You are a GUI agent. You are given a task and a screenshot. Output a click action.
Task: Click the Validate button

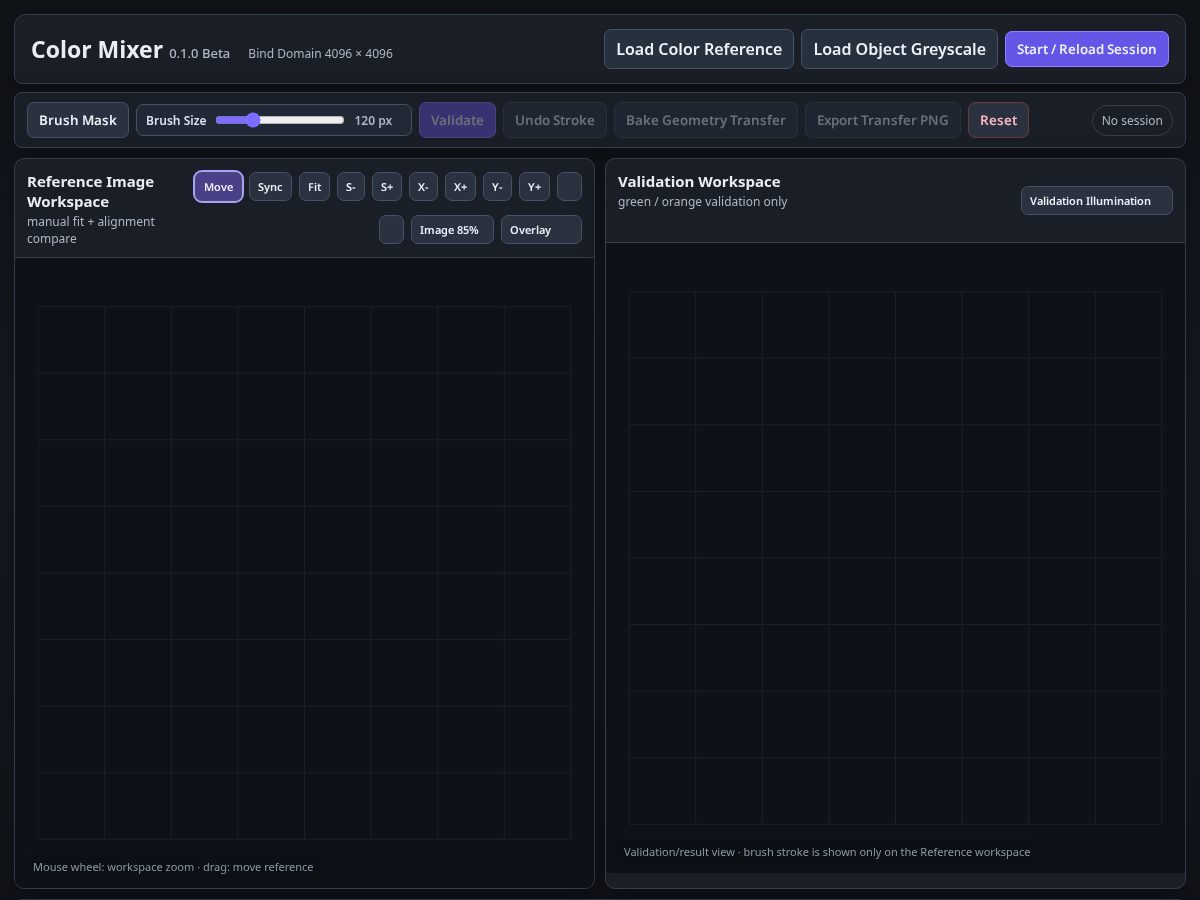click(x=457, y=120)
